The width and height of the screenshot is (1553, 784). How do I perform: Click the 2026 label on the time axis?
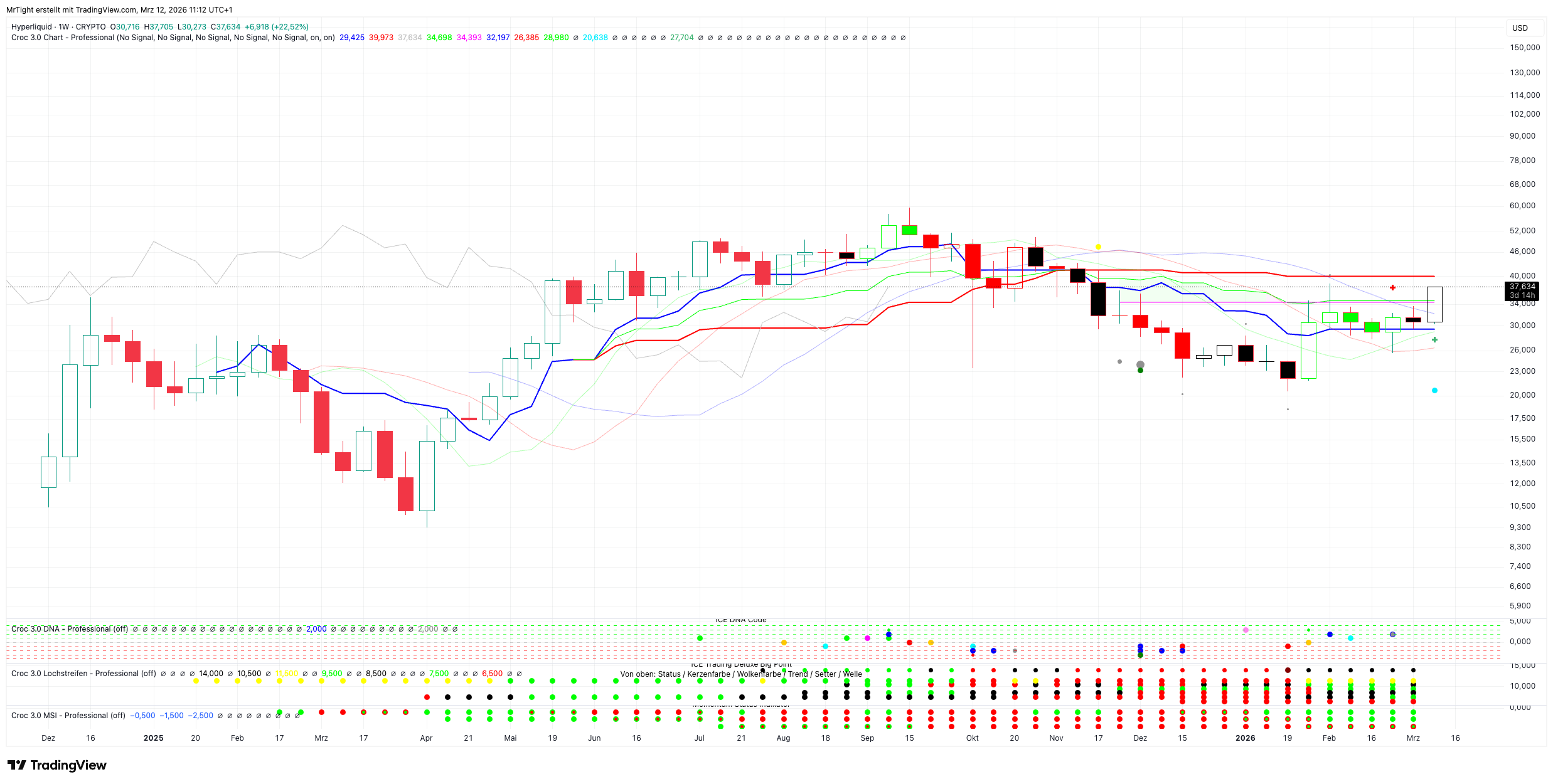point(1245,738)
